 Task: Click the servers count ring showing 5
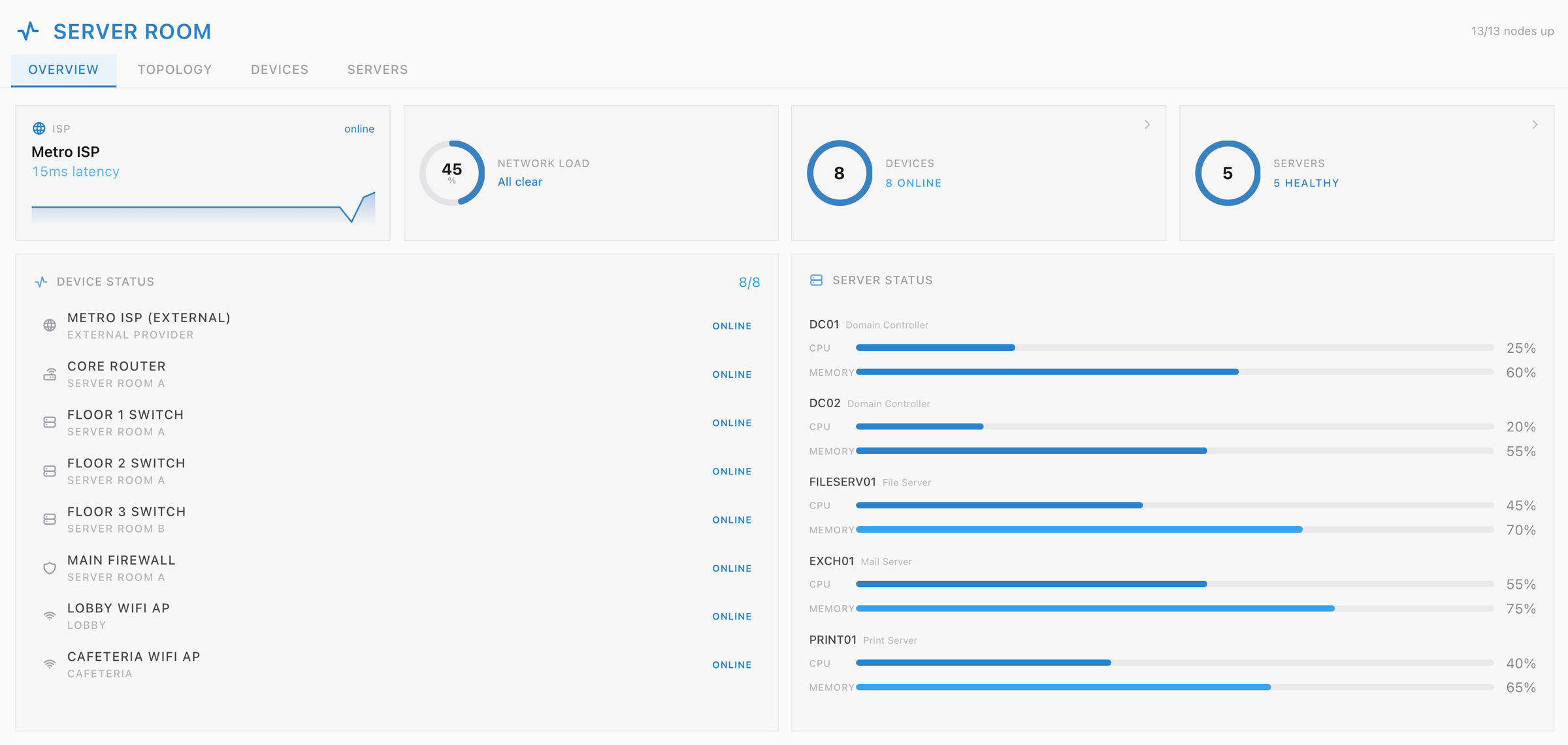point(1228,173)
